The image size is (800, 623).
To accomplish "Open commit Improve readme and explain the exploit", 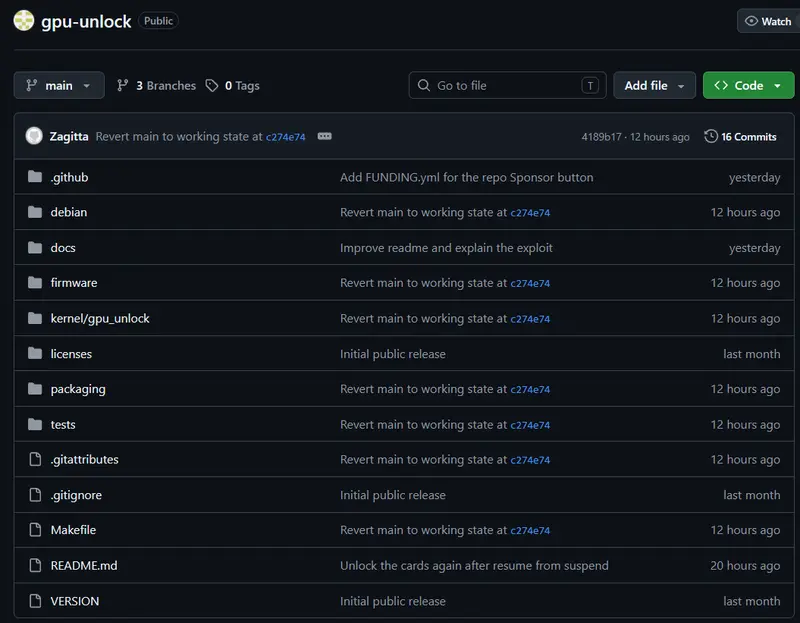I will coord(446,247).
